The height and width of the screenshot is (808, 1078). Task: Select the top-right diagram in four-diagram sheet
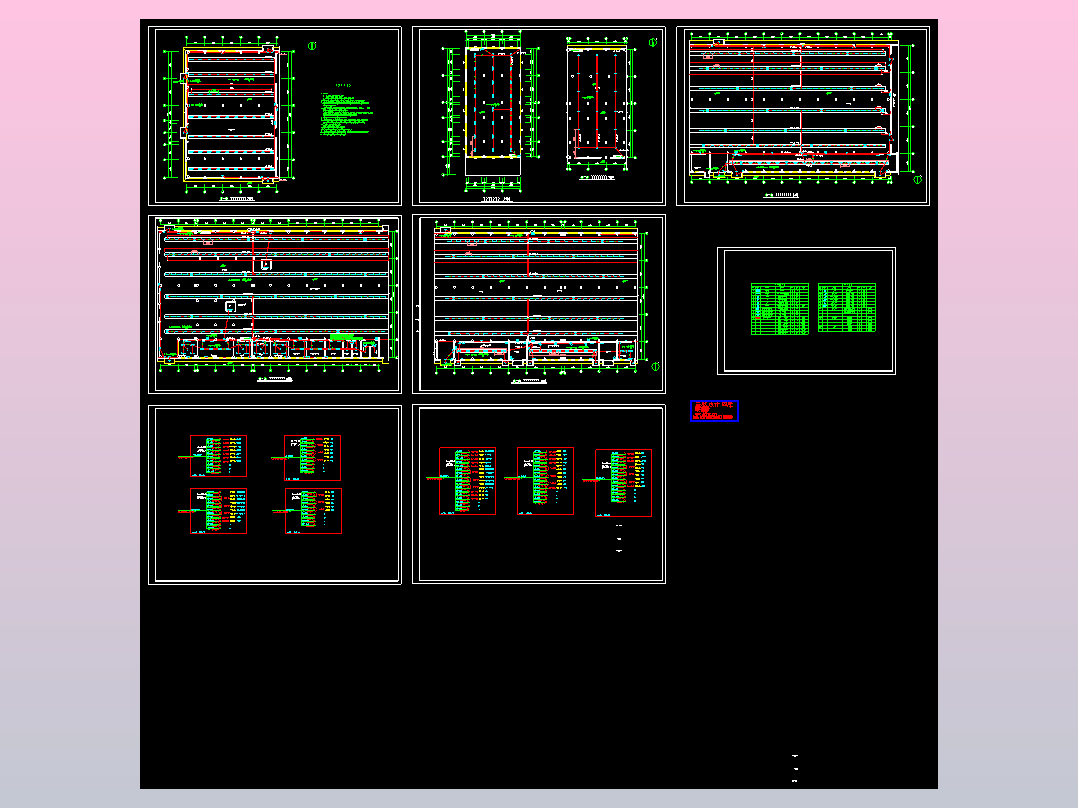coord(313,457)
